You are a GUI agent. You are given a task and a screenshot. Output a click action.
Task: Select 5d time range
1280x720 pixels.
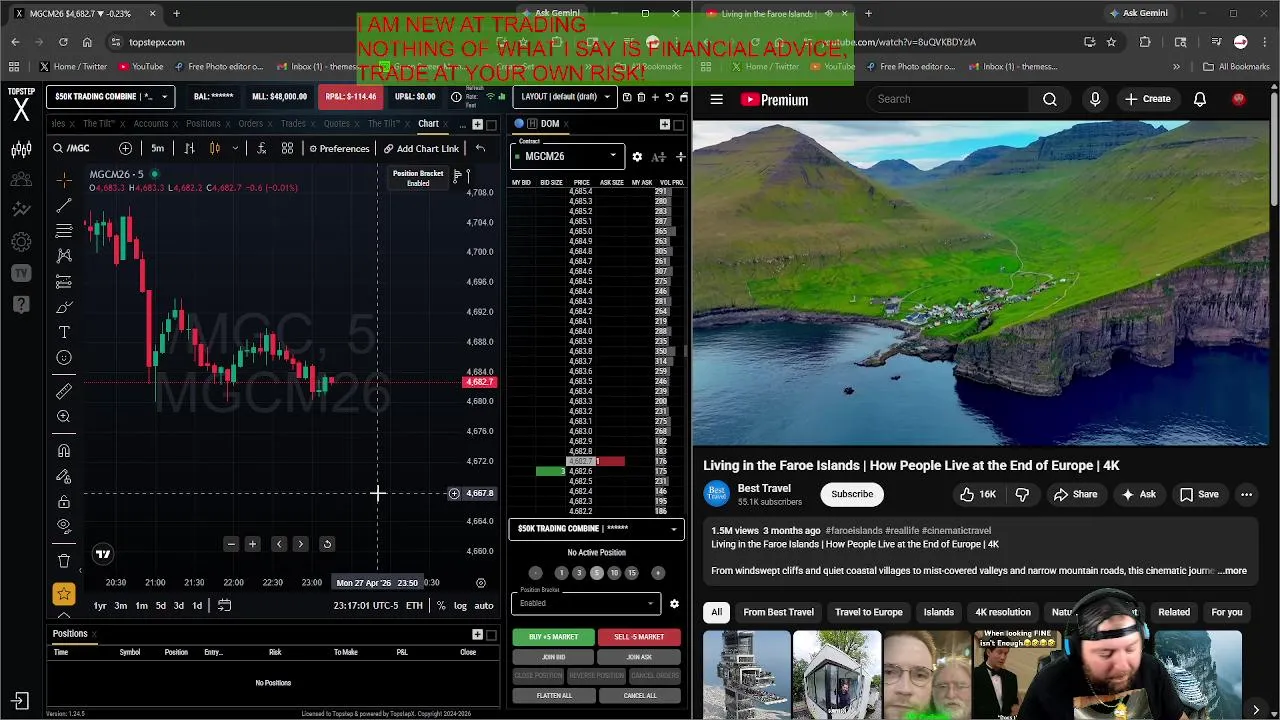[160, 606]
